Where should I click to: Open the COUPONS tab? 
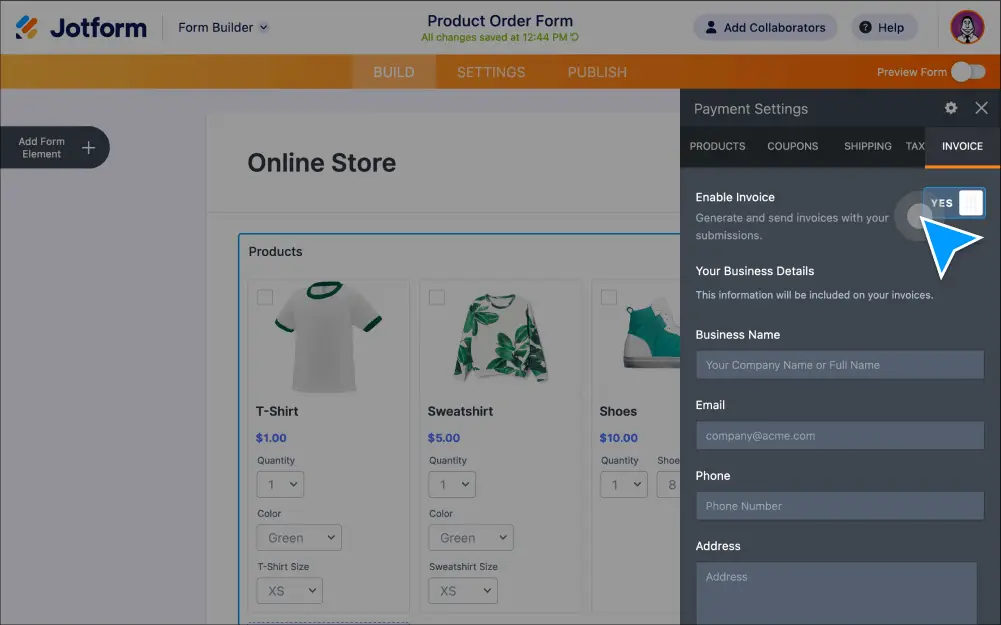coord(792,146)
